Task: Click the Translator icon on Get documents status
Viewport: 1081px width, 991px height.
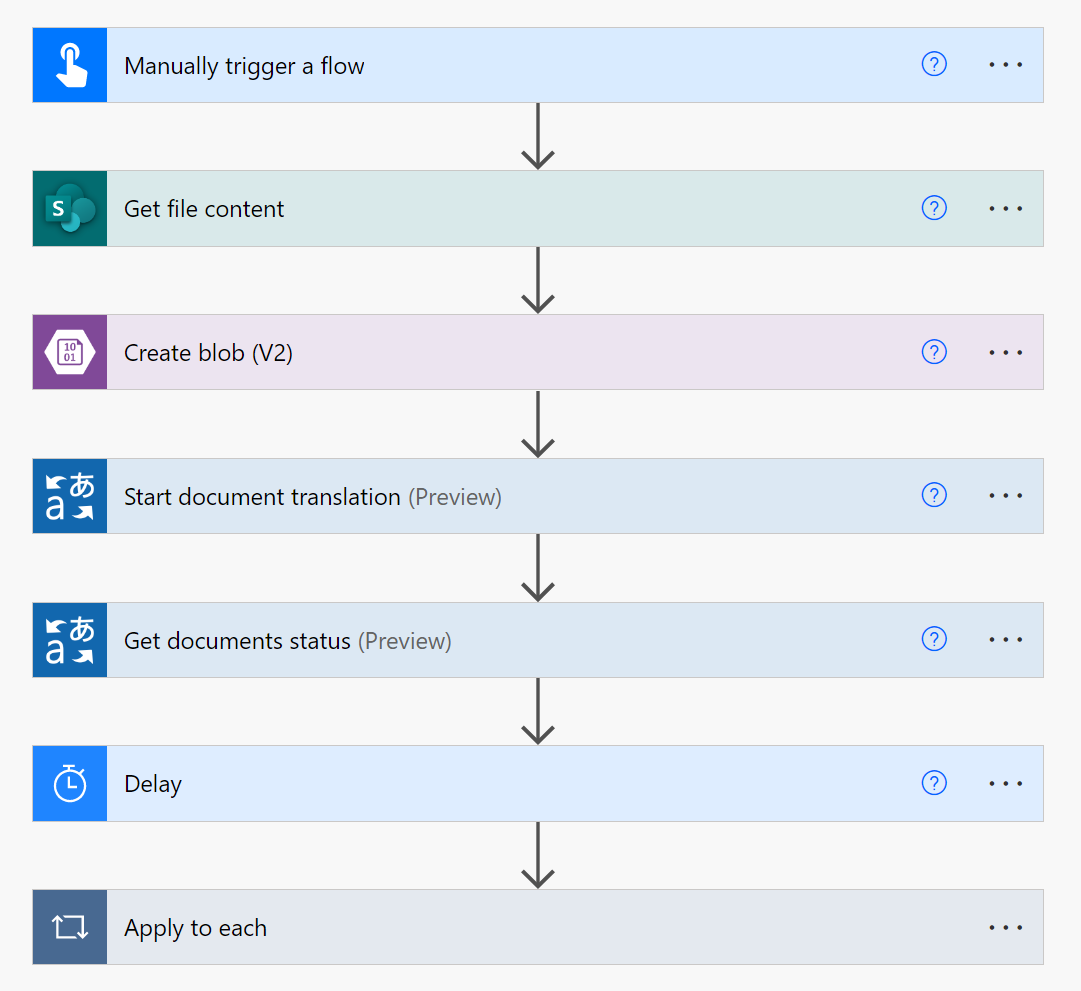Action: pyautogui.click(x=69, y=639)
